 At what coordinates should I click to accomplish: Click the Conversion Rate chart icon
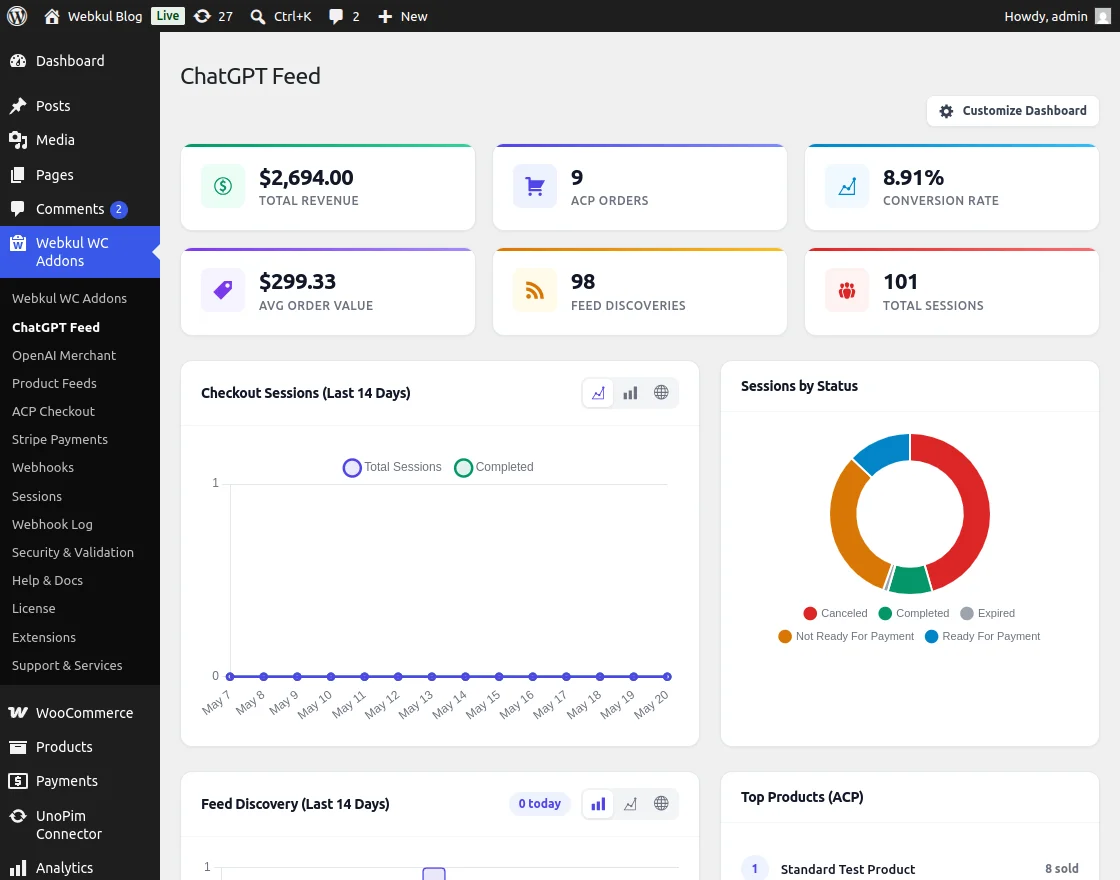click(847, 186)
